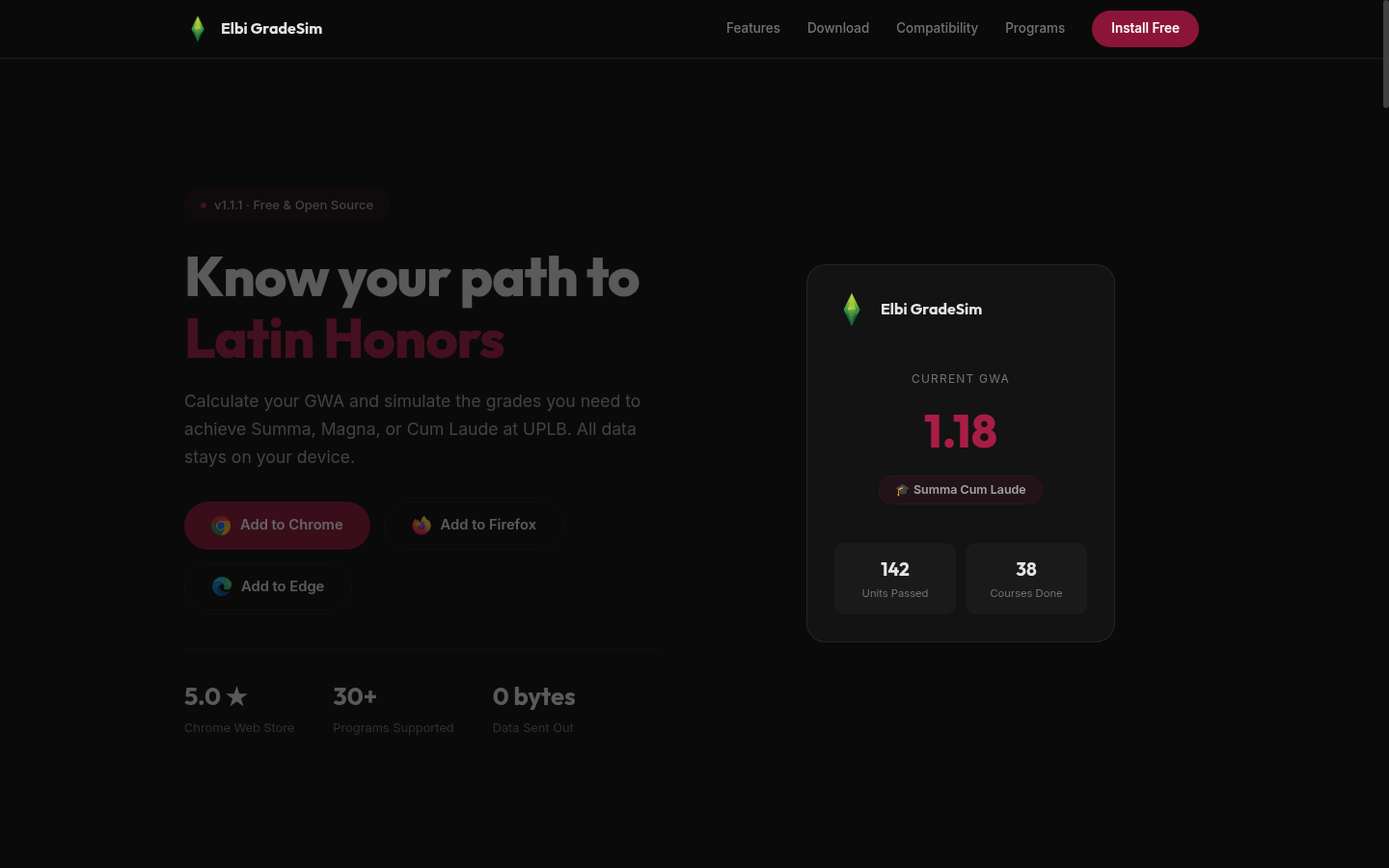Click the Data Sent Out label
The width and height of the screenshot is (1389, 868).
click(x=533, y=728)
